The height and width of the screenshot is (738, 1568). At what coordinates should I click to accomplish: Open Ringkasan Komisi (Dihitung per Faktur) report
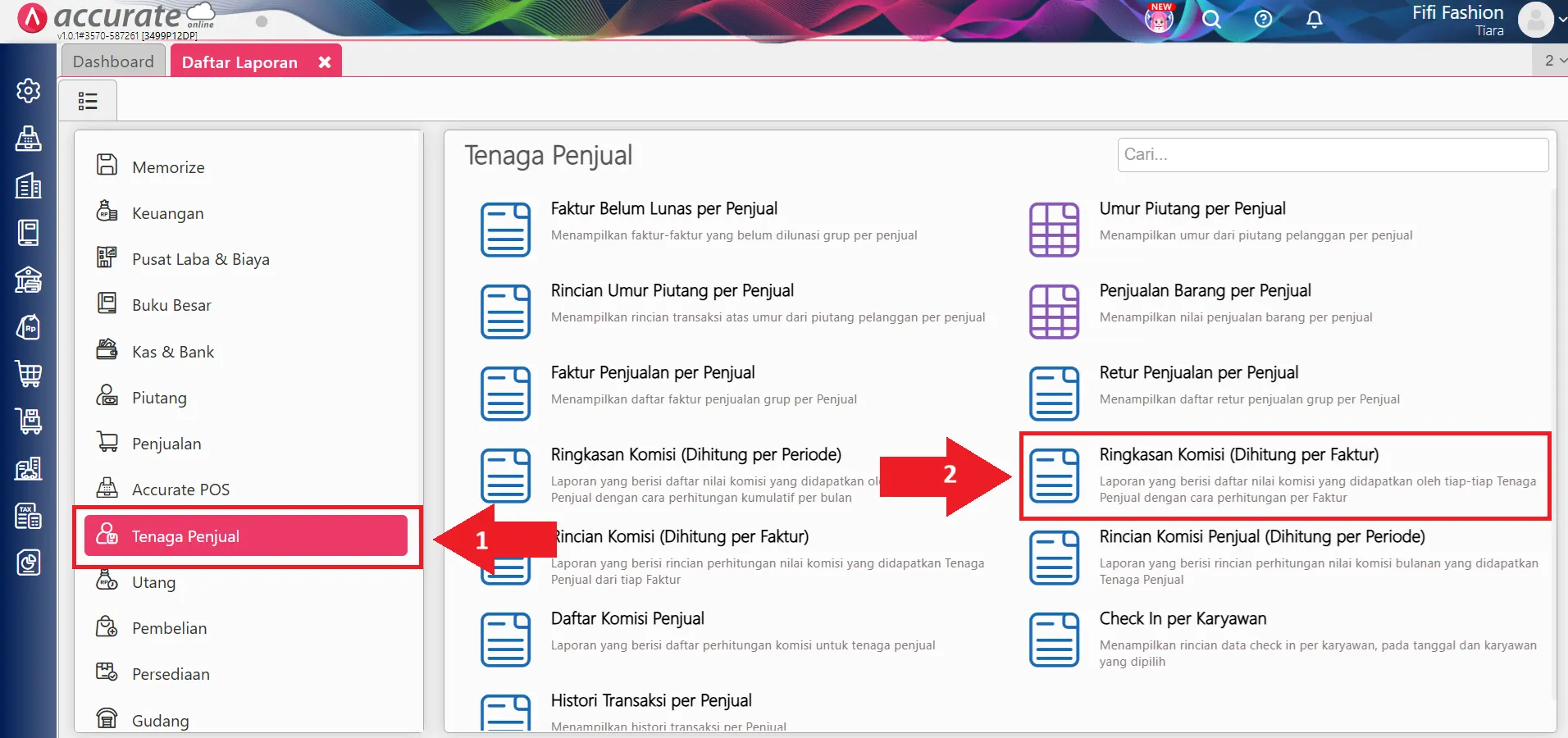click(1238, 454)
